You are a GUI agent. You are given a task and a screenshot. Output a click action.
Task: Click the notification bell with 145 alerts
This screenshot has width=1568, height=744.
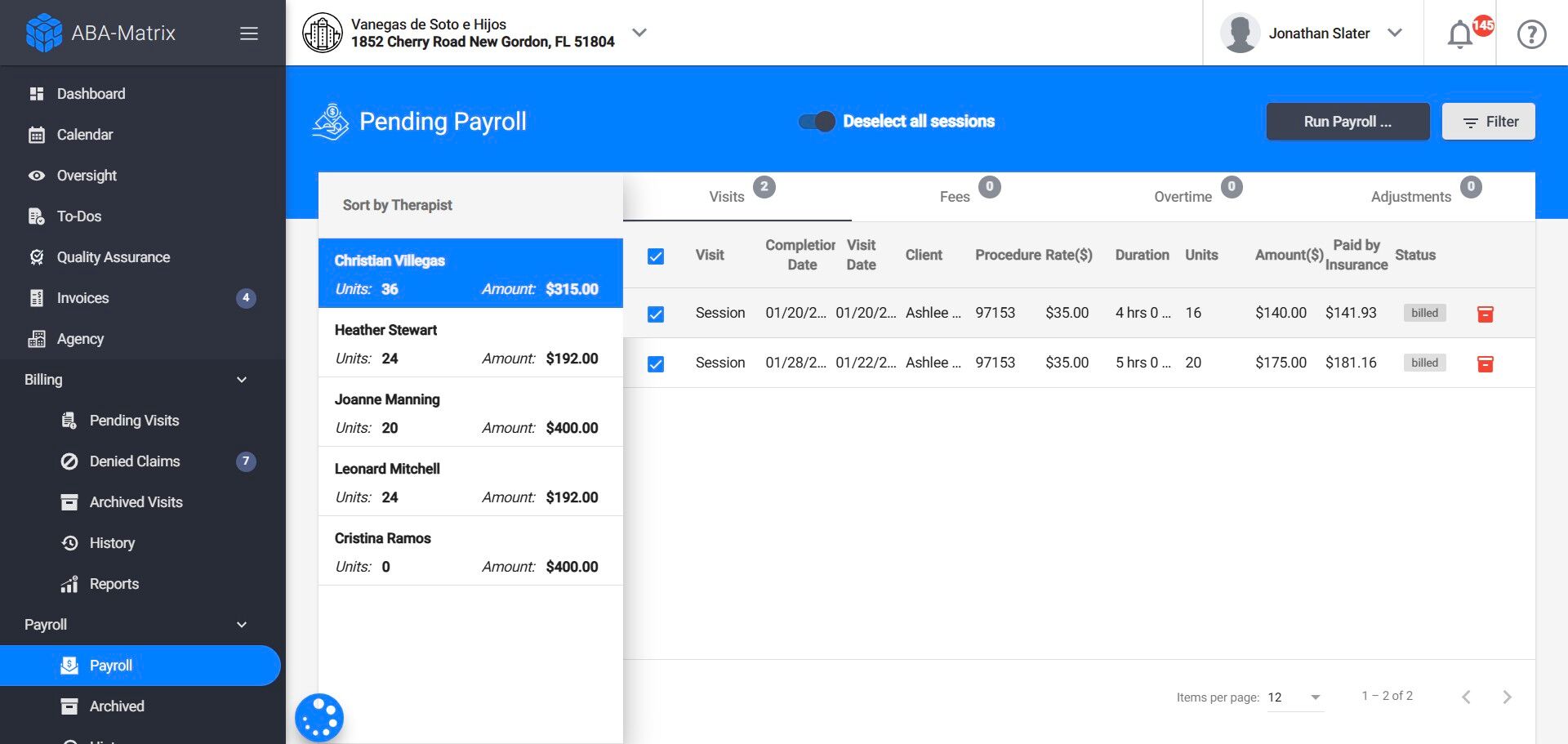(x=1461, y=33)
